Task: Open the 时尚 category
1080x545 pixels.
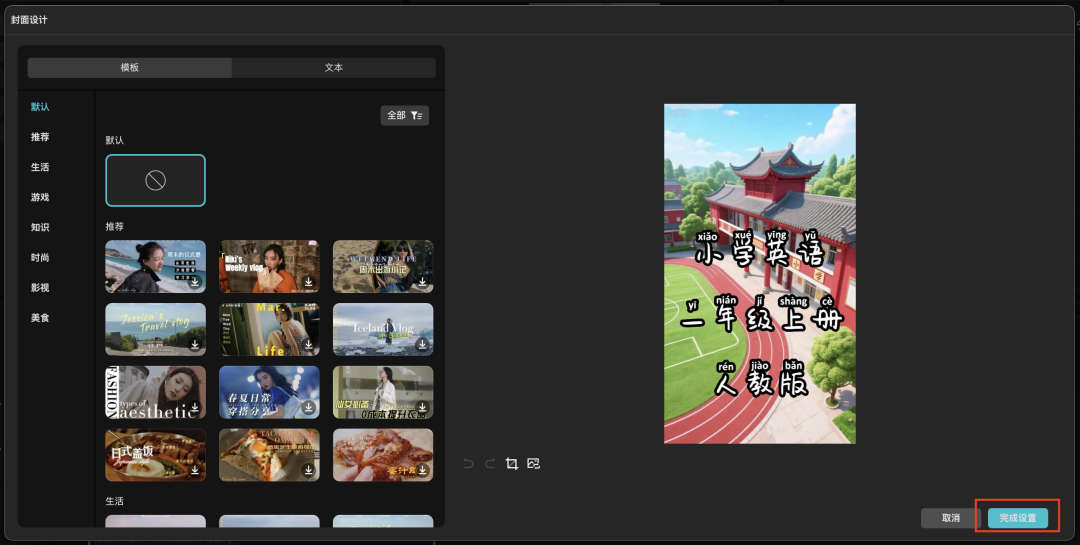Action: (40, 258)
